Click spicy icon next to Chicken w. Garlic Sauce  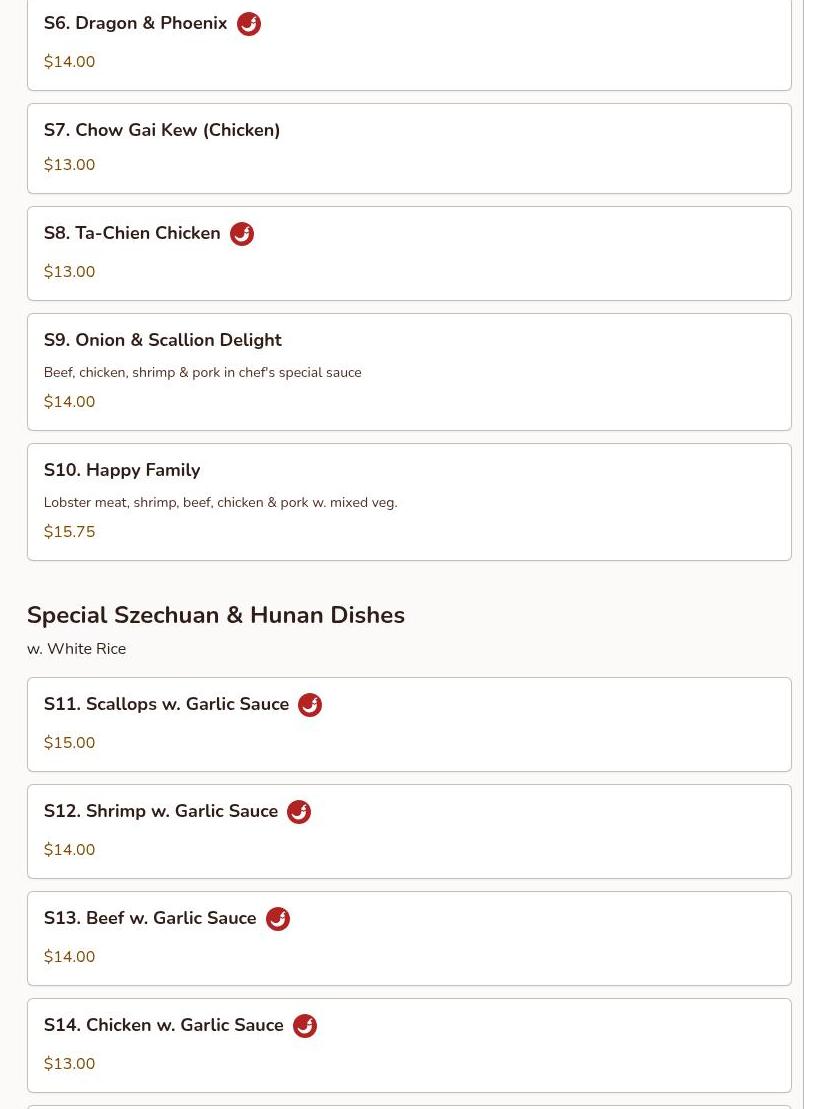coord(305,1025)
